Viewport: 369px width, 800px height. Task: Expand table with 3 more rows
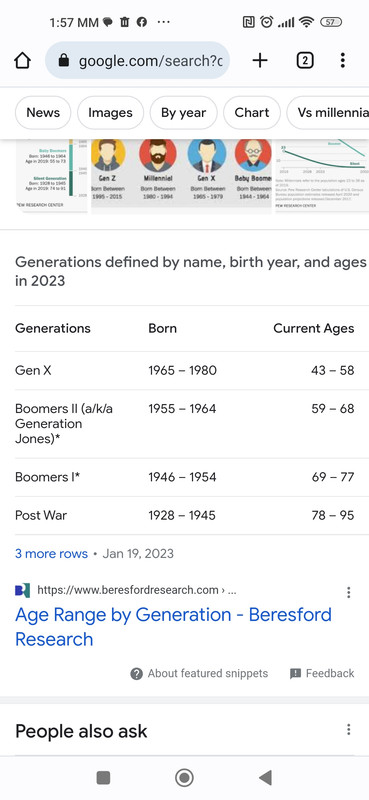pyautogui.click(x=51, y=554)
